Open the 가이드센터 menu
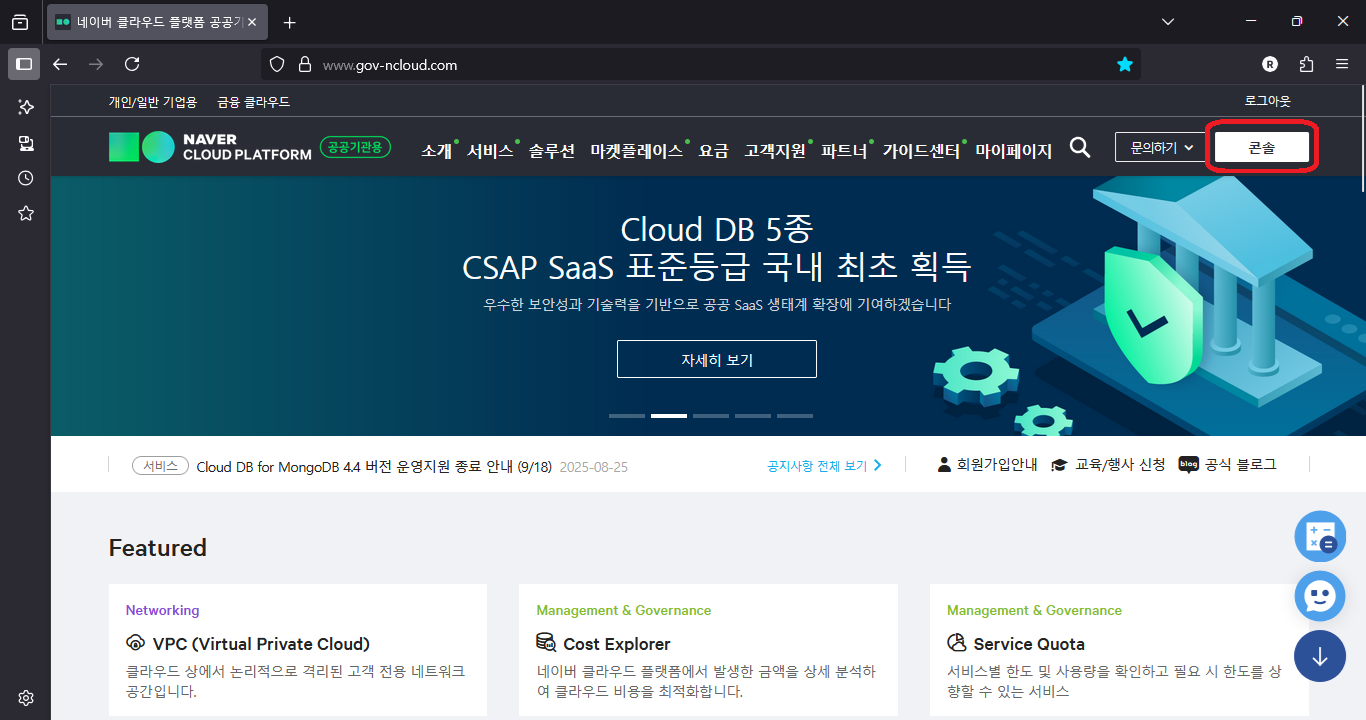The width and height of the screenshot is (1366, 720). [x=921, y=151]
